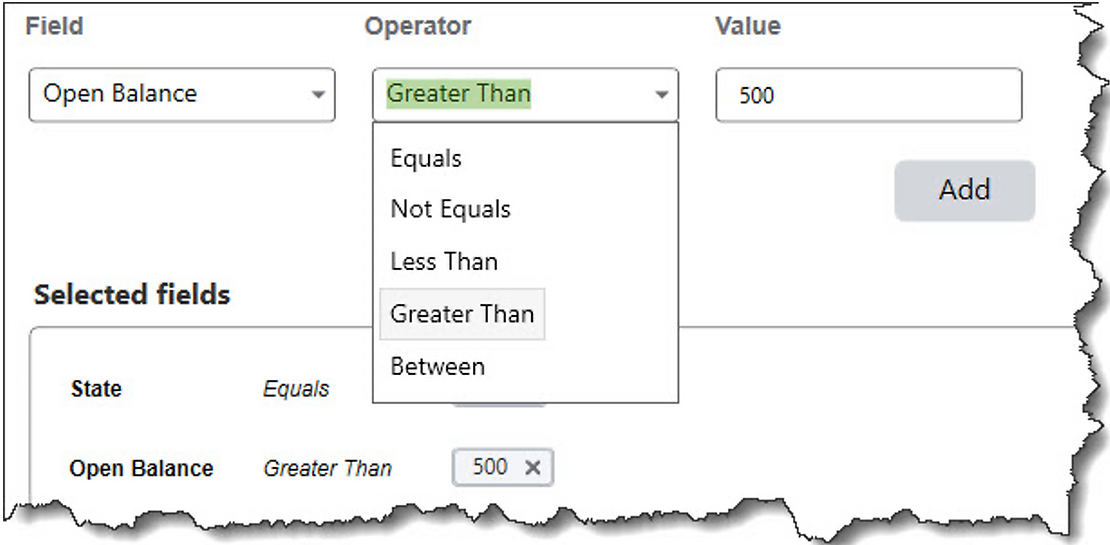Expand the Field dropdown arrow
The height and width of the screenshot is (545, 1110).
tap(319, 94)
